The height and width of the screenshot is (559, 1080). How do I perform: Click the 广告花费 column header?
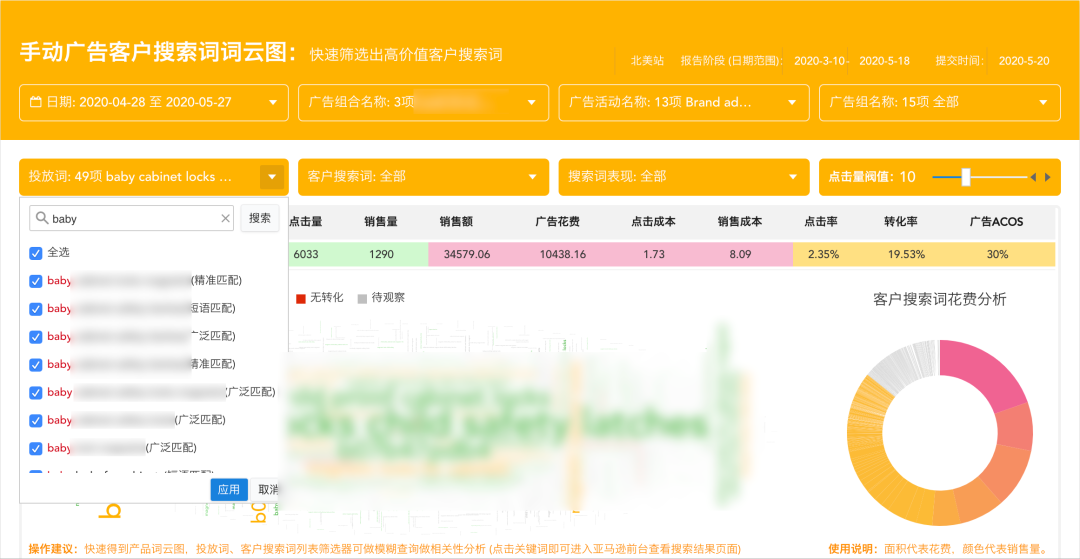[557, 222]
